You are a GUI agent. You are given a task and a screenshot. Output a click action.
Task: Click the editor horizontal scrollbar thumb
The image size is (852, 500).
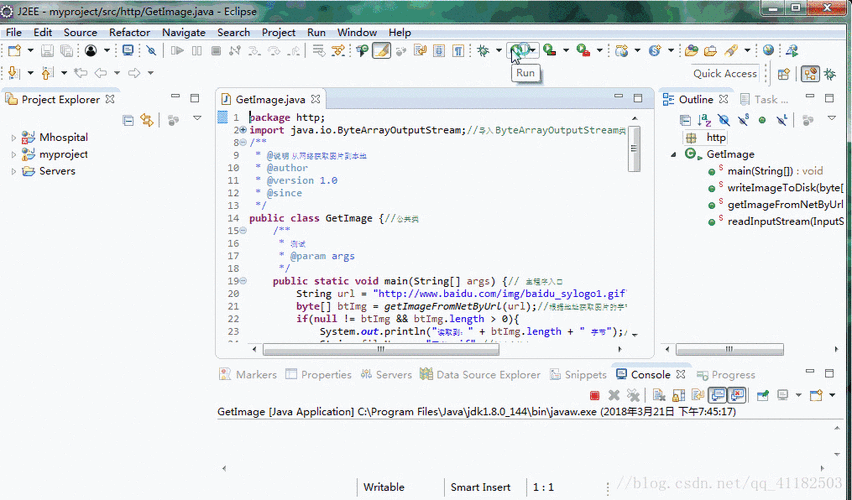tap(381, 349)
